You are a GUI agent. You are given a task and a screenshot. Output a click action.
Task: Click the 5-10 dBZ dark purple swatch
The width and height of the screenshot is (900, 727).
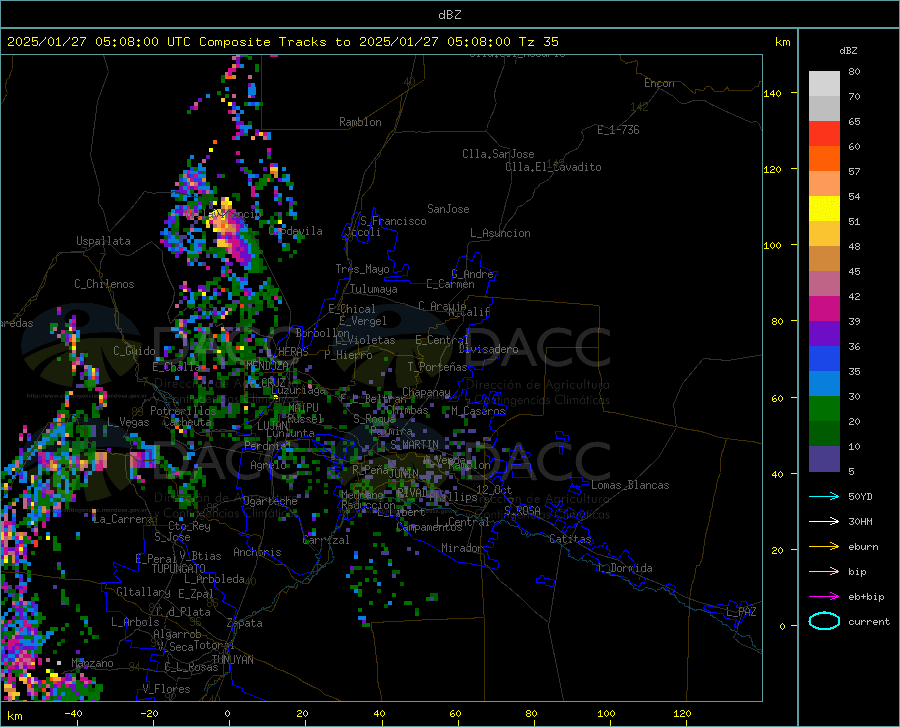tap(824, 458)
